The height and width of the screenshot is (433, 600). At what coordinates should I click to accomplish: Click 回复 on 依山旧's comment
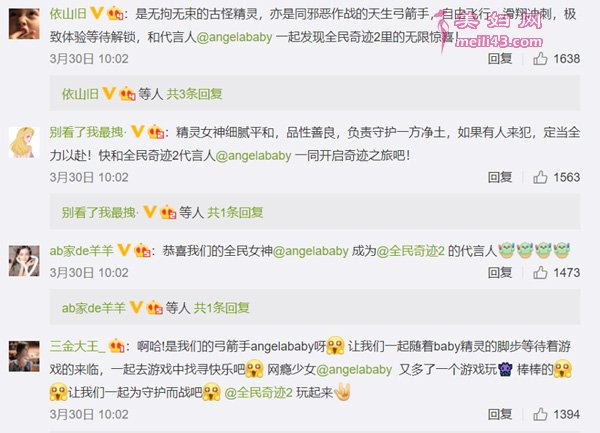[x=500, y=59]
